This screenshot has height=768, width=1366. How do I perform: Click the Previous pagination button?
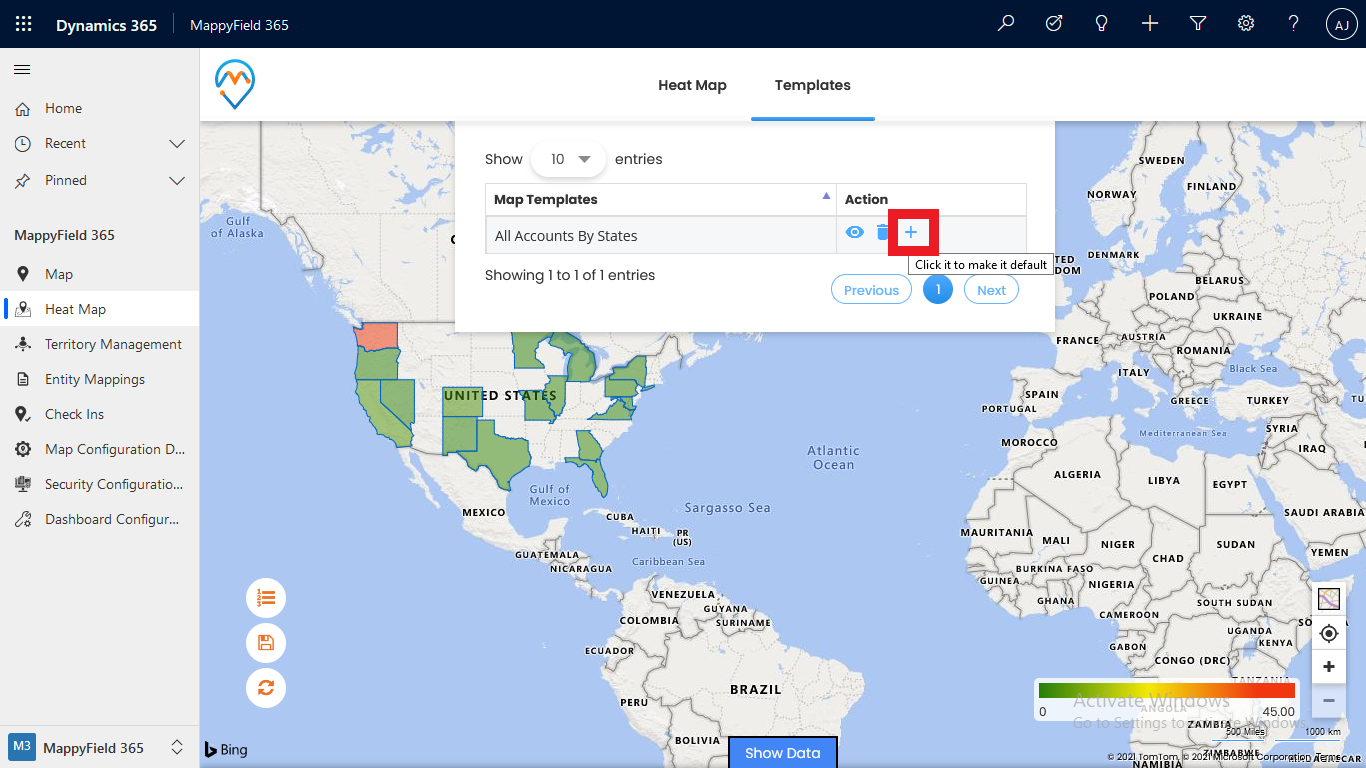(871, 290)
